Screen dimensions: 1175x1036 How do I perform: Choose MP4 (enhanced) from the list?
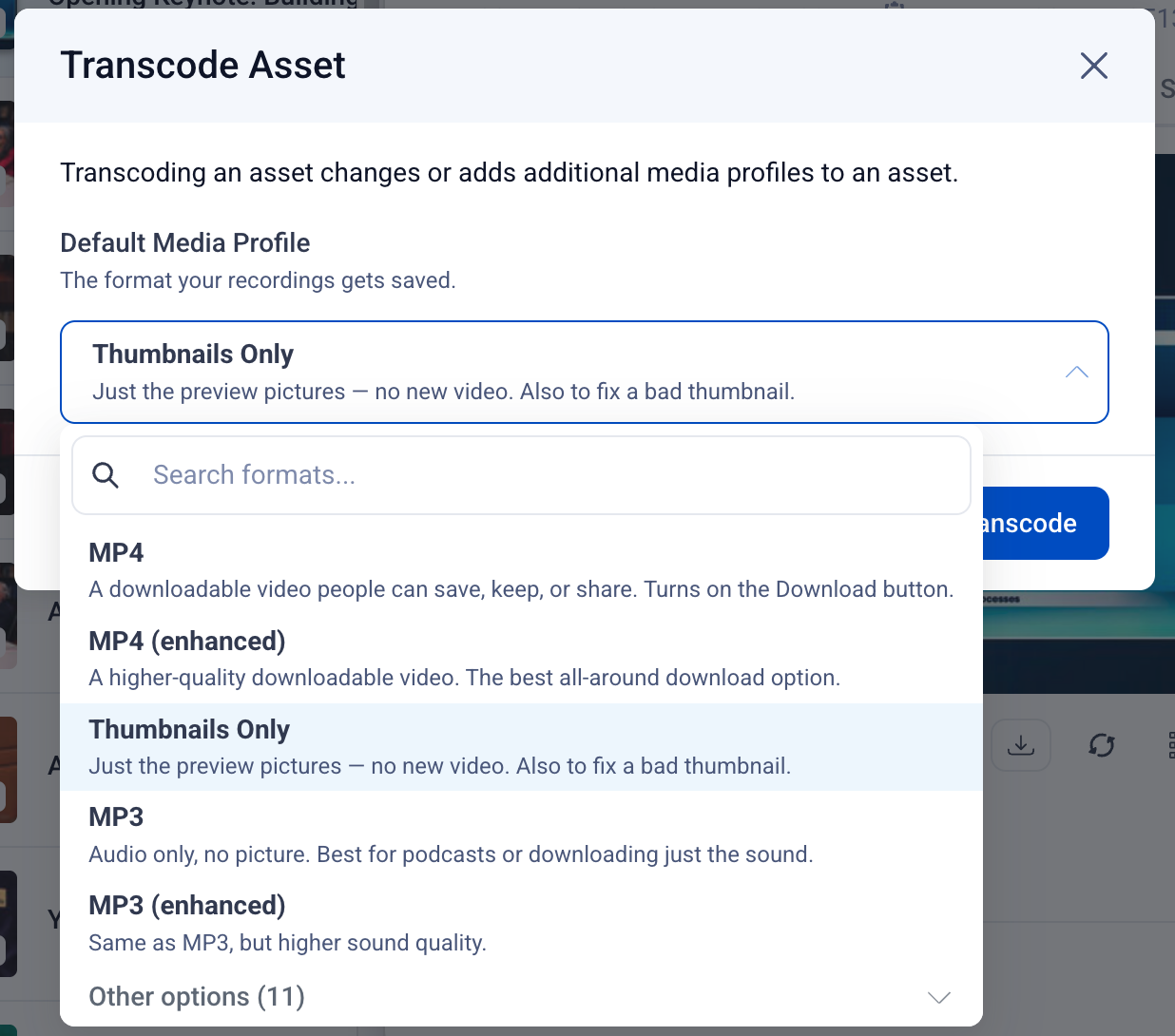coord(521,659)
